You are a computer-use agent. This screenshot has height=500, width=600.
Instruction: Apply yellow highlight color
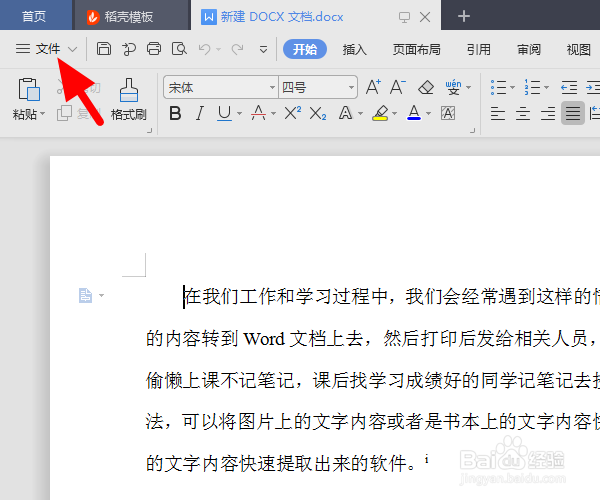380,113
